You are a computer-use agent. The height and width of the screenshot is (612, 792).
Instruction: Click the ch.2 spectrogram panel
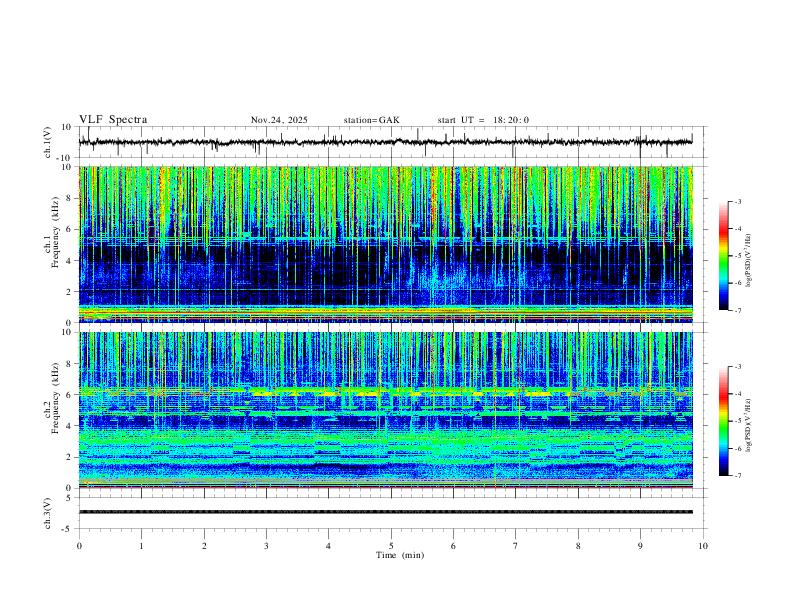click(x=386, y=410)
